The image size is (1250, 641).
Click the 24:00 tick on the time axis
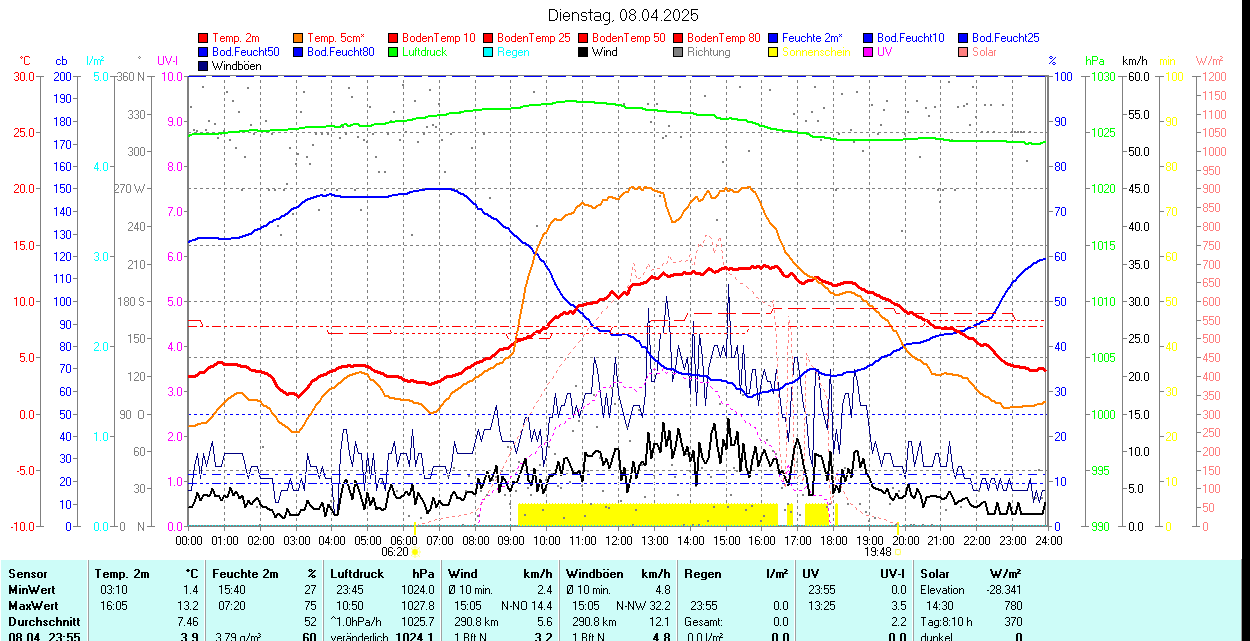point(1048,540)
